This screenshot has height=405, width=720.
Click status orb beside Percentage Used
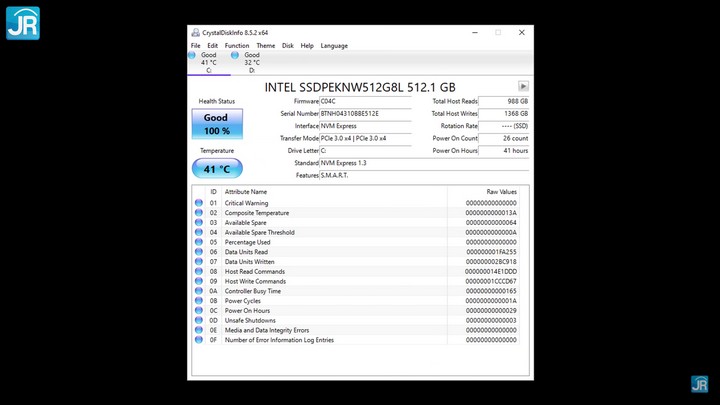[x=199, y=242]
